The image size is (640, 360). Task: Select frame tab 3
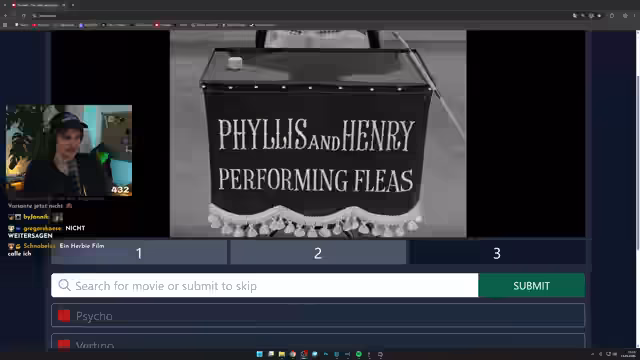coord(497,252)
